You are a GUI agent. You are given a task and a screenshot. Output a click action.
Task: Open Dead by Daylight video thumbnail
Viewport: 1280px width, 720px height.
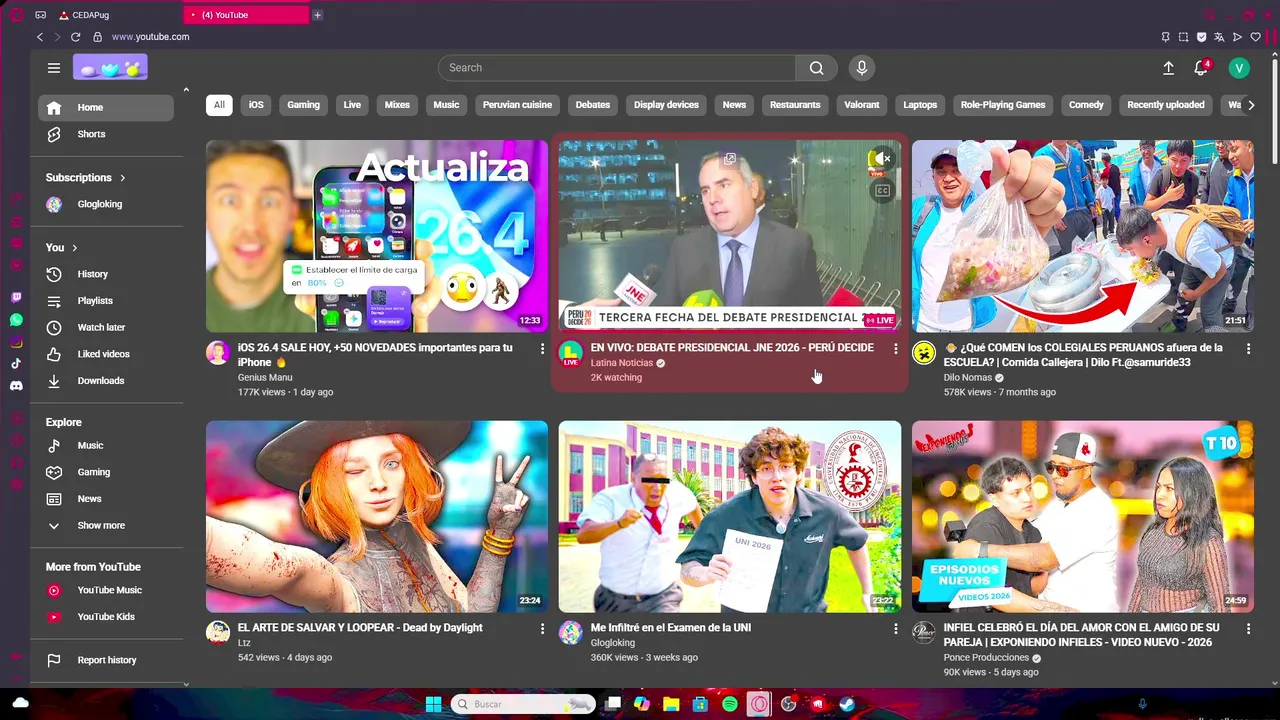pos(377,516)
